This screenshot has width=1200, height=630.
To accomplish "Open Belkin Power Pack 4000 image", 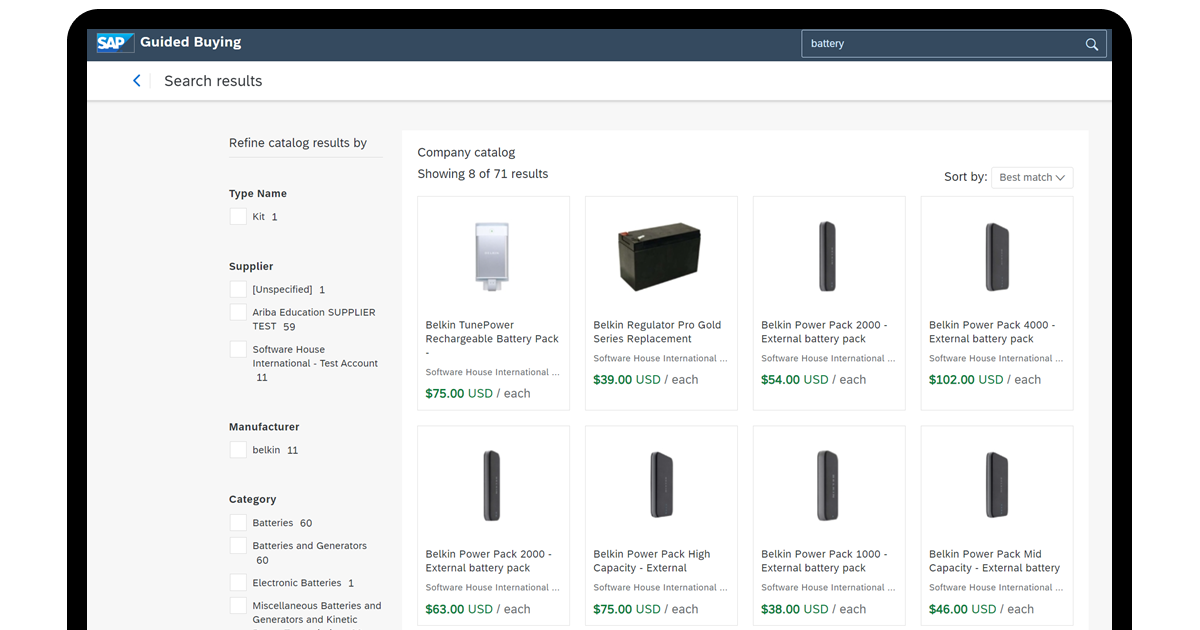I will [x=996, y=257].
